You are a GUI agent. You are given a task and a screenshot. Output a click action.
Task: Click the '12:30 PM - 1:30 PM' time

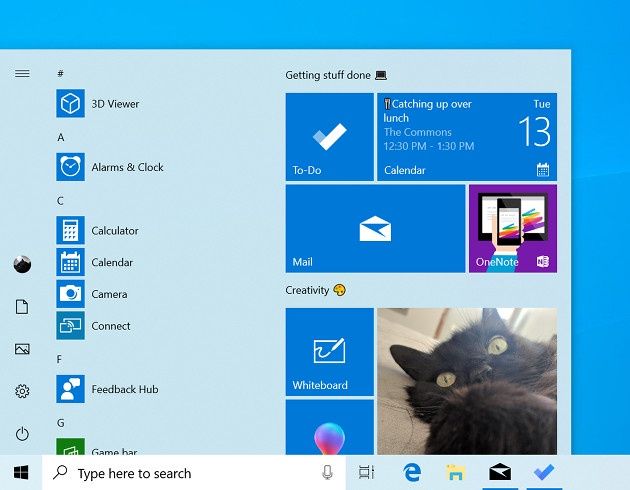[429, 146]
